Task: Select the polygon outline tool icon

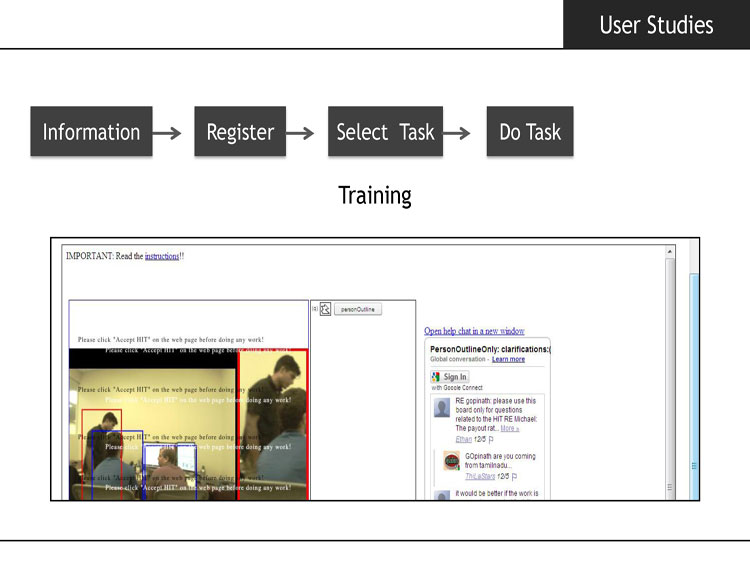Action: 325,309
